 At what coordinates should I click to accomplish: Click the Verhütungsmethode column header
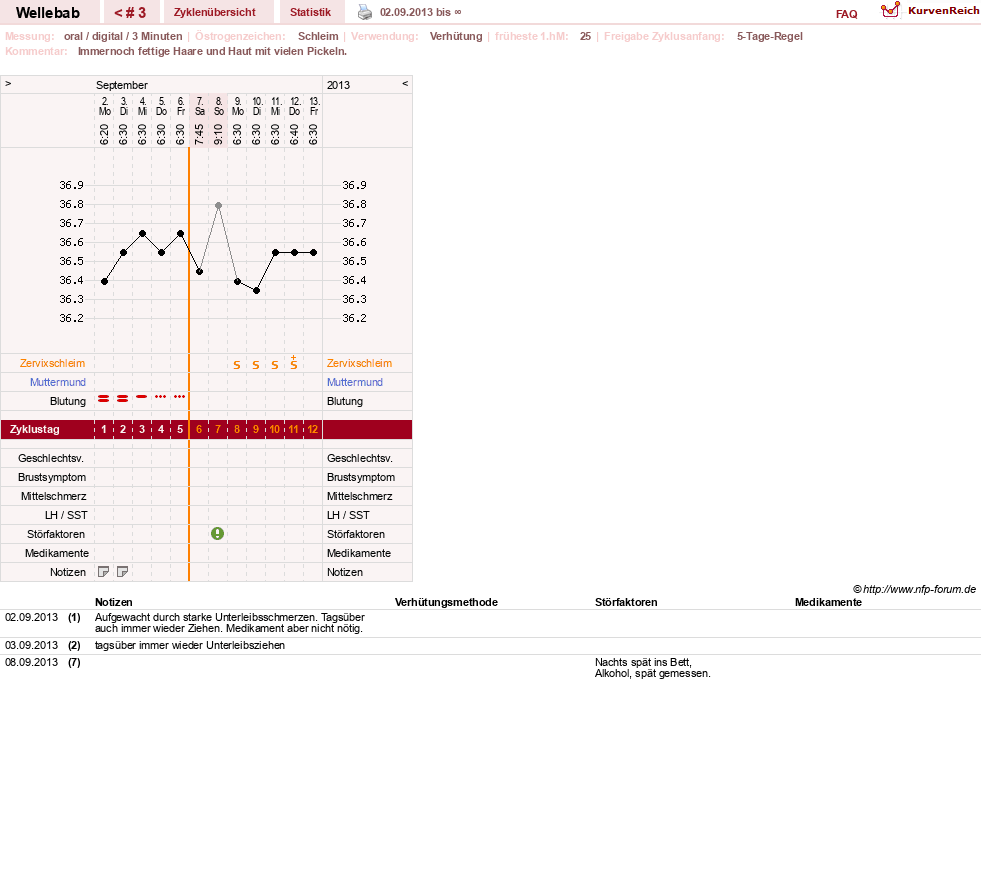coord(446,602)
